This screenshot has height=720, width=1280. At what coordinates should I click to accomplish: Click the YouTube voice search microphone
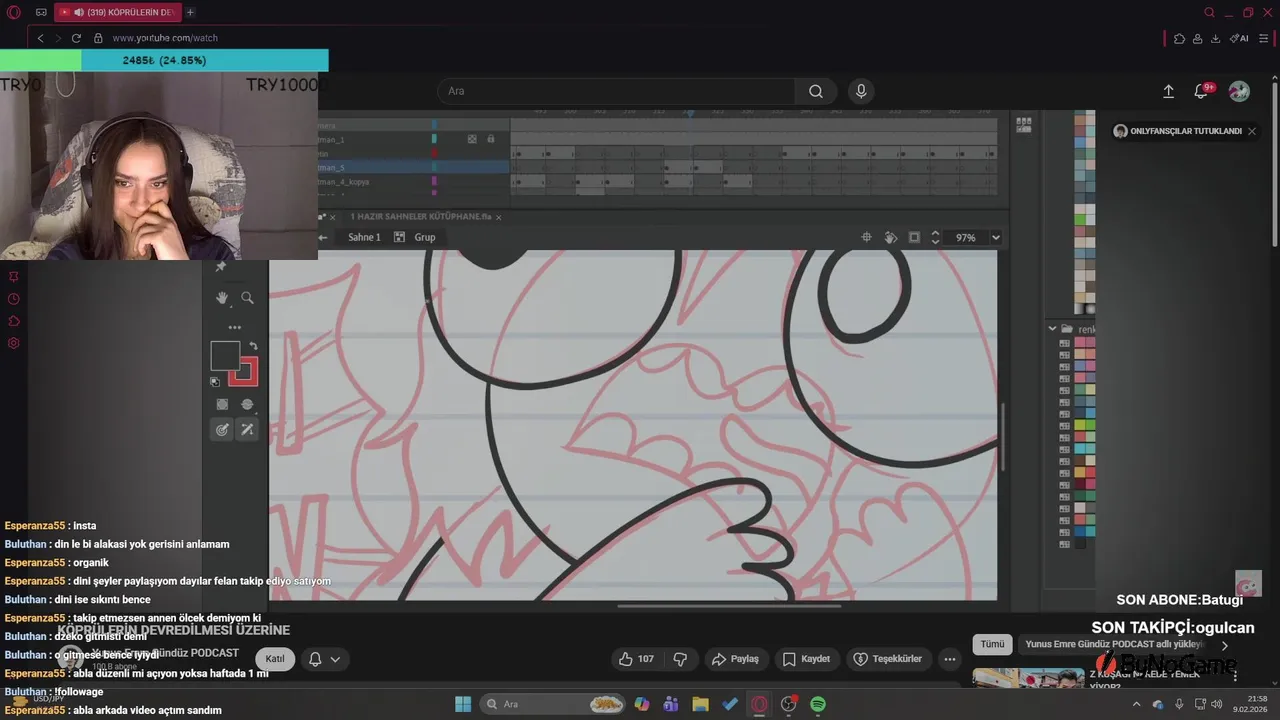[861, 91]
